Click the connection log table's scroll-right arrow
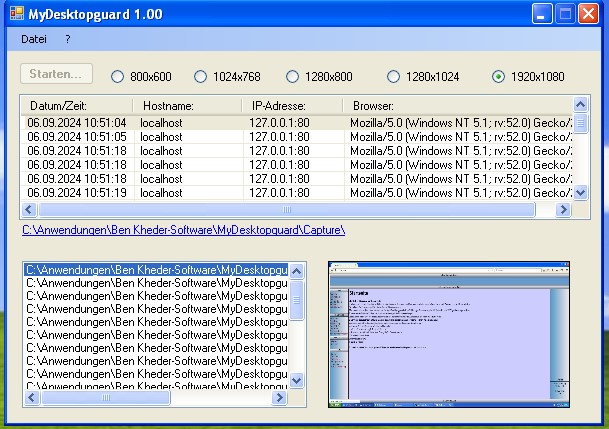 563,210
